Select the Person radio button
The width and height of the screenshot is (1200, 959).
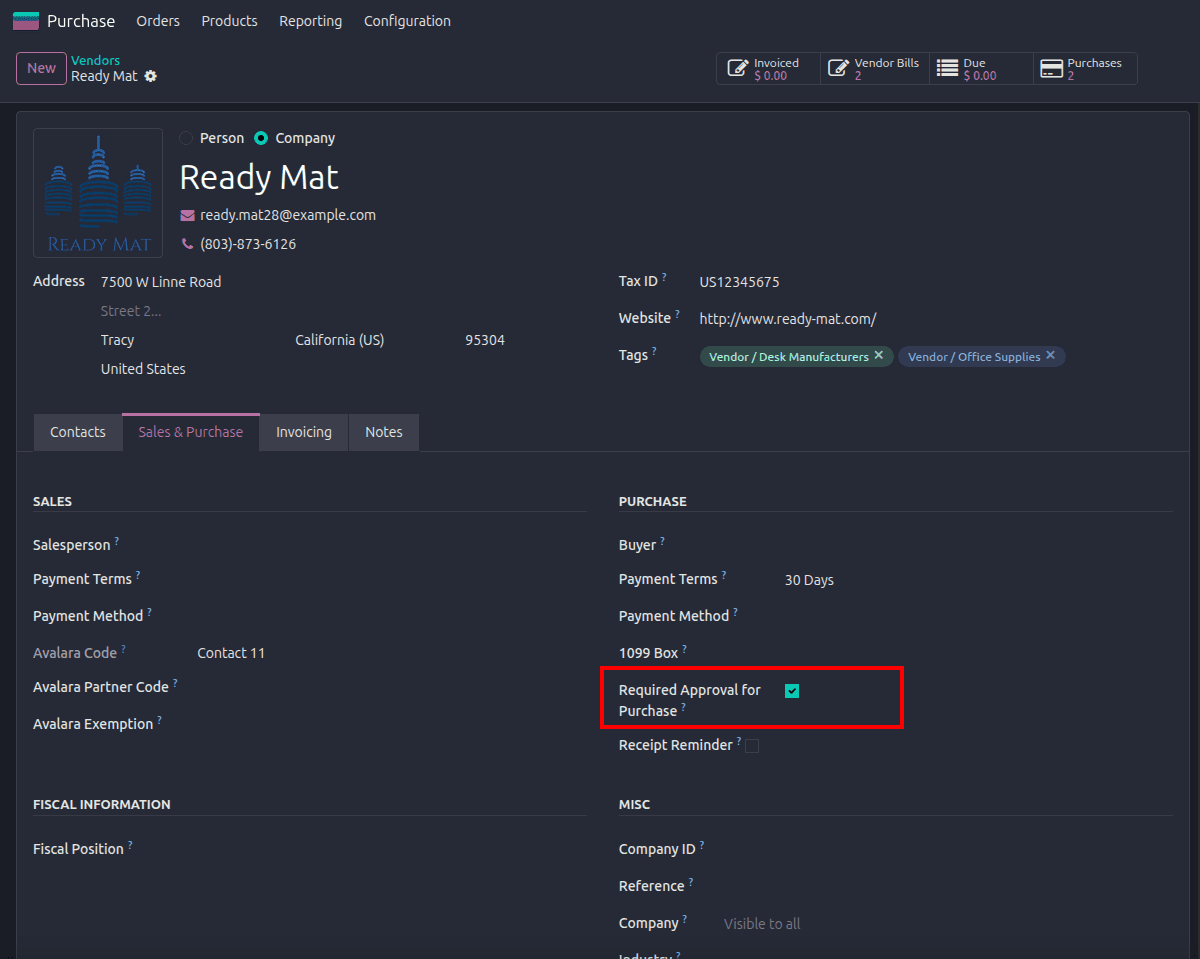pos(187,138)
